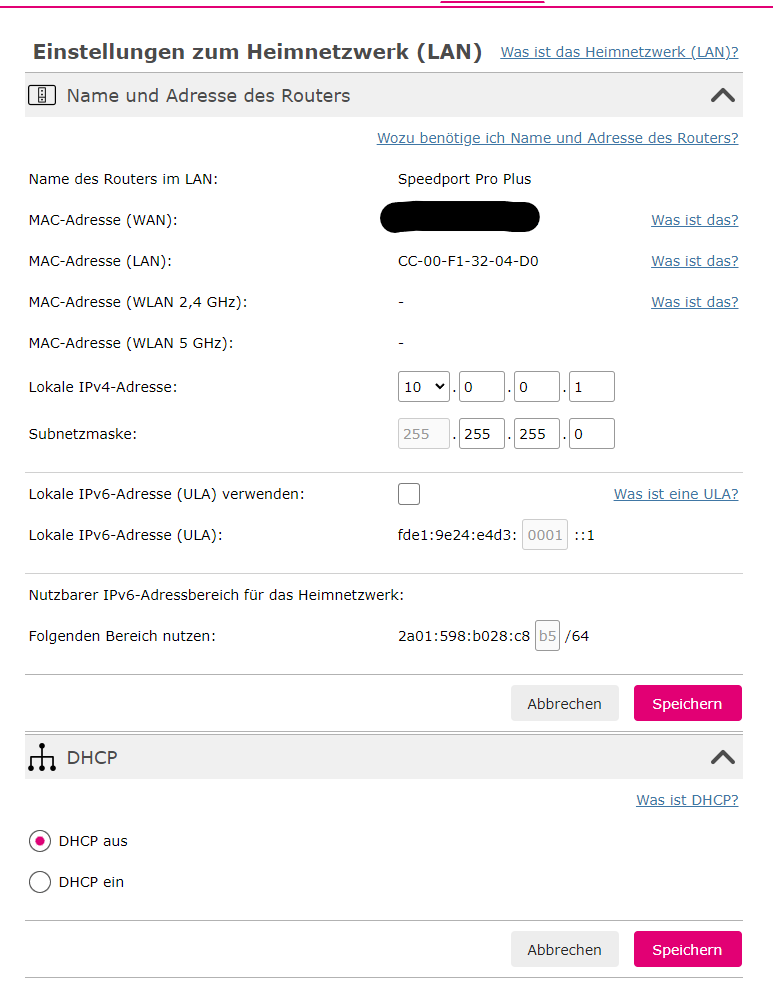Screen dimensions: 773x998
Task: Collapse the DHCP section chevron
Action: 722,758
